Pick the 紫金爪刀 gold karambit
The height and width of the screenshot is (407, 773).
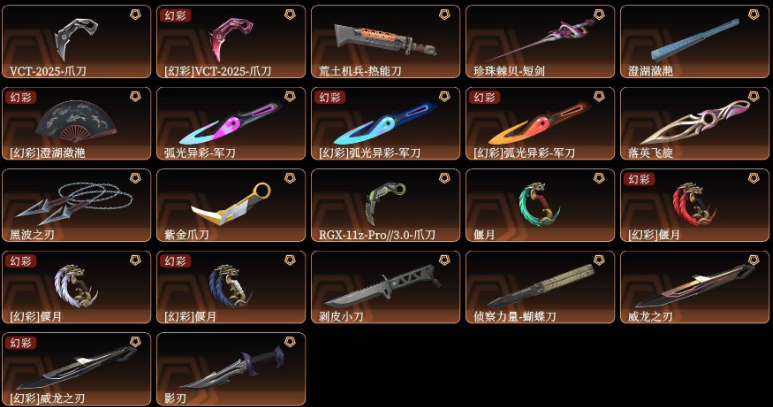point(231,205)
